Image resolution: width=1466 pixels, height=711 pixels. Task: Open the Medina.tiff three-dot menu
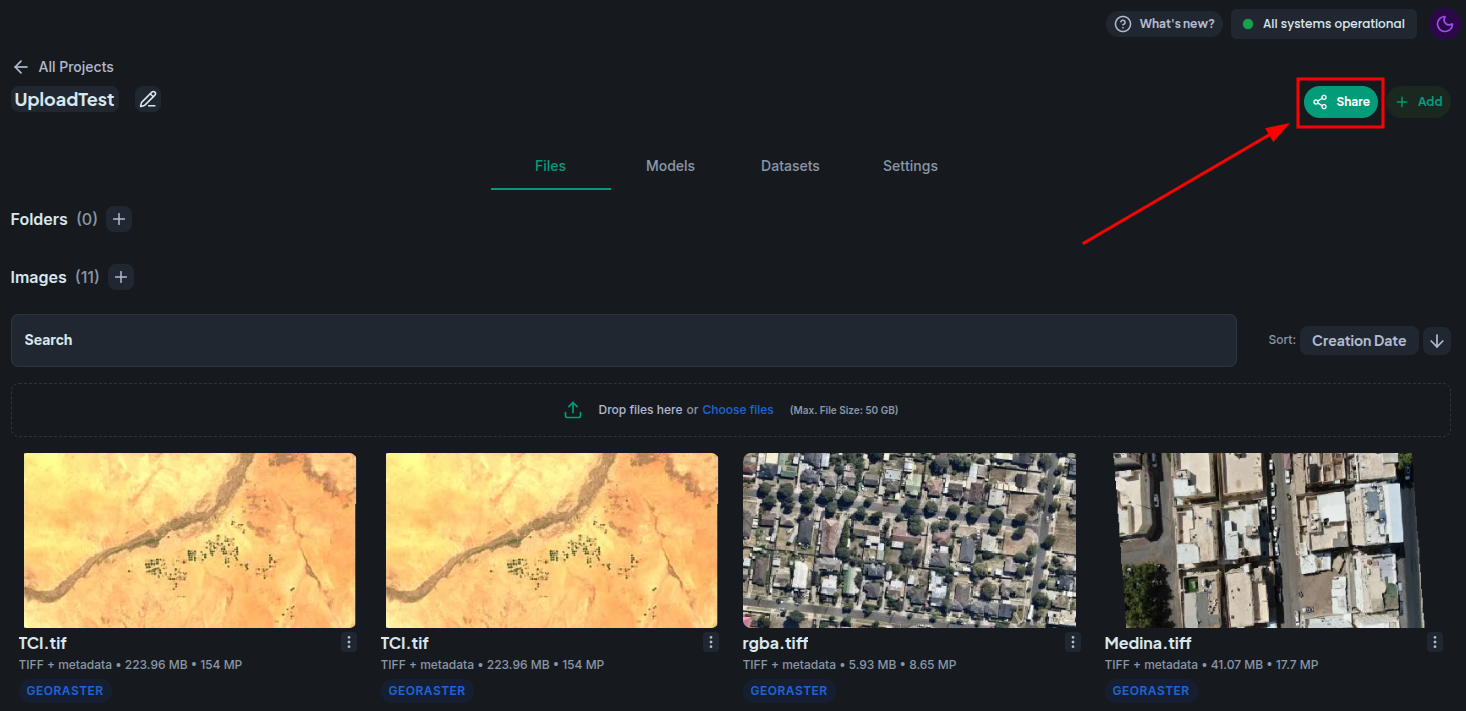pyautogui.click(x=1435, y=642)
